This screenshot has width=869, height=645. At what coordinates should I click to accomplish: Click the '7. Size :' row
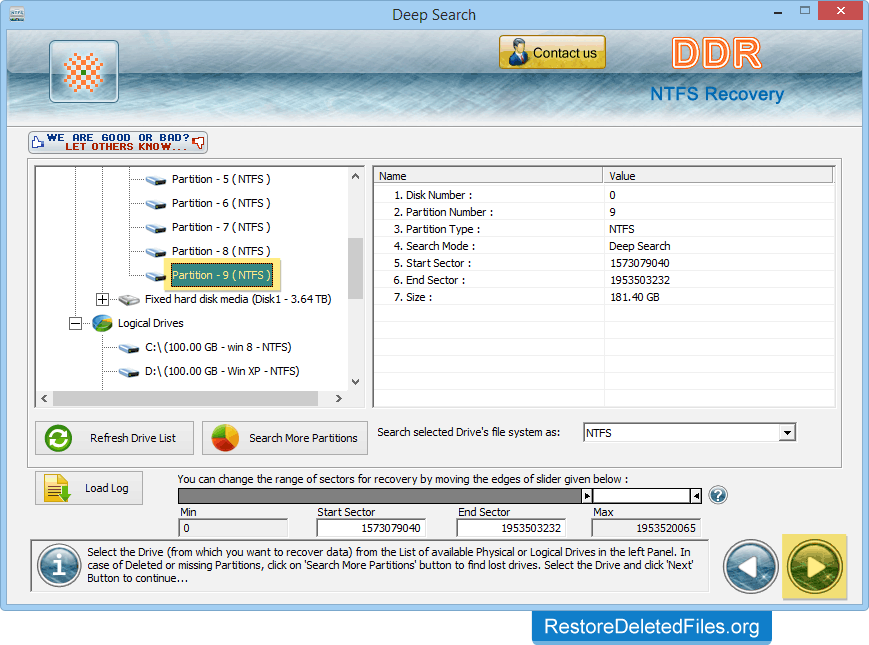(x=604, y=297)
